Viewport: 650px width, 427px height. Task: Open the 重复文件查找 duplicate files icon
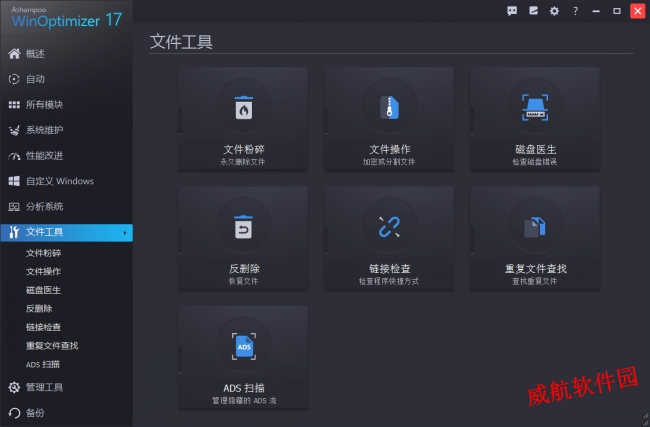[535, 227]
